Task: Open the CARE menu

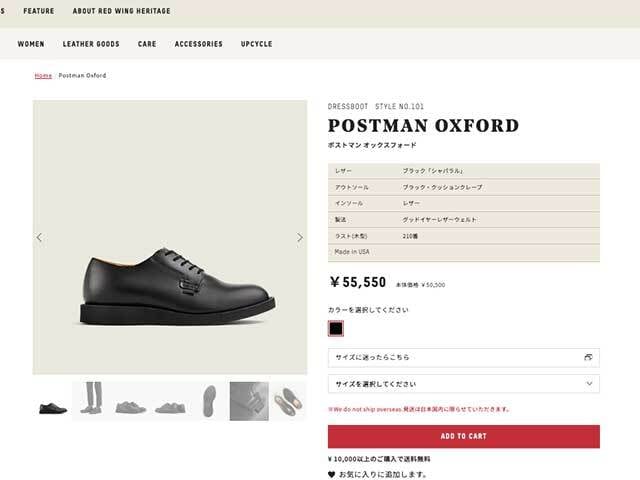Action: 147,44
